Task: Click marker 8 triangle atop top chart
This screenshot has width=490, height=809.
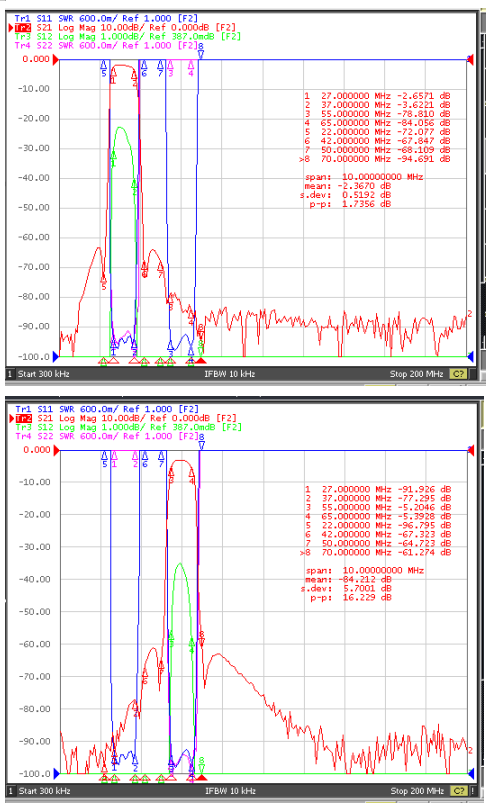Action: click(201, 54)
